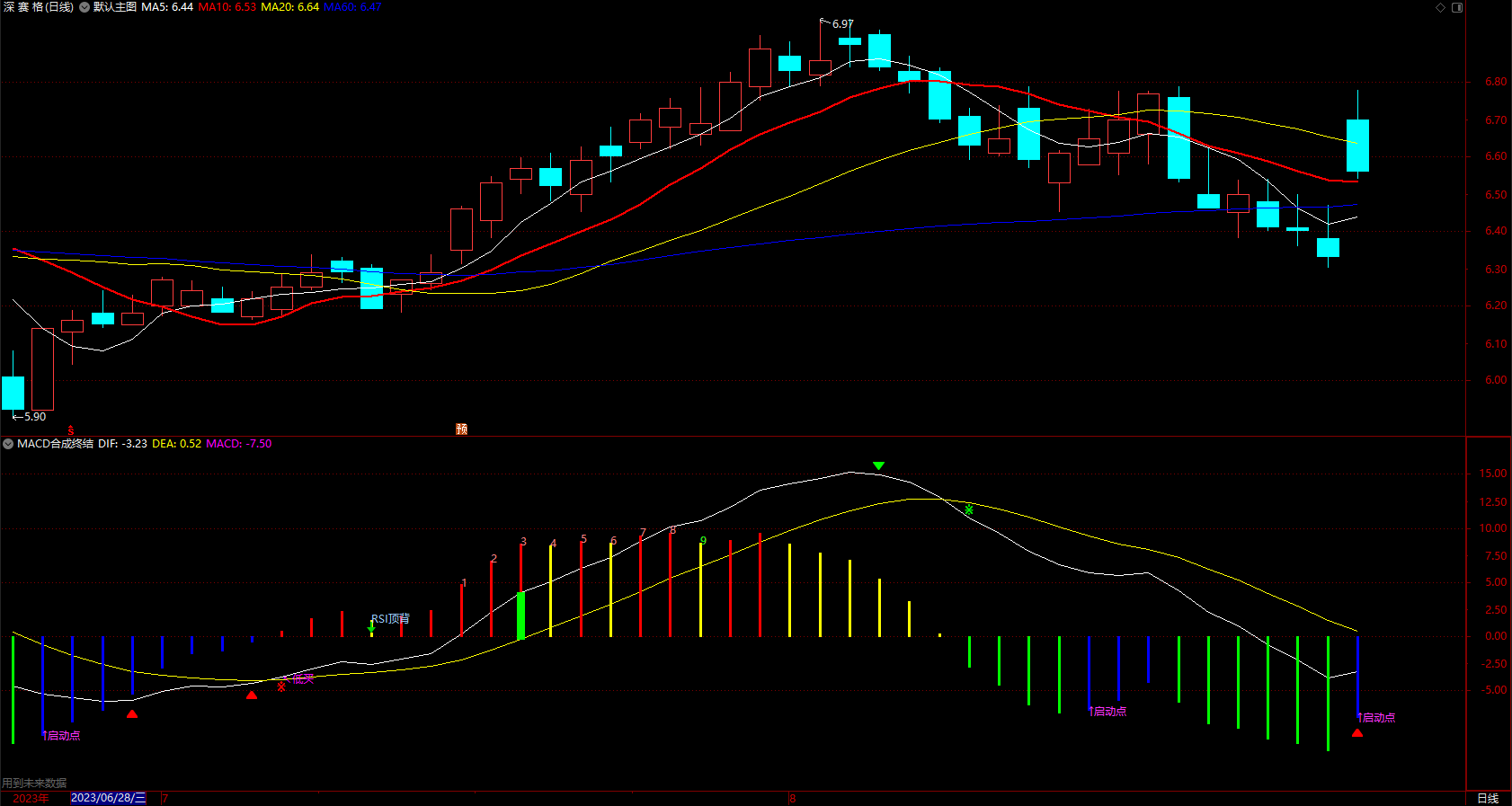Click the 6.00 price axis label

pos(1496,380)
